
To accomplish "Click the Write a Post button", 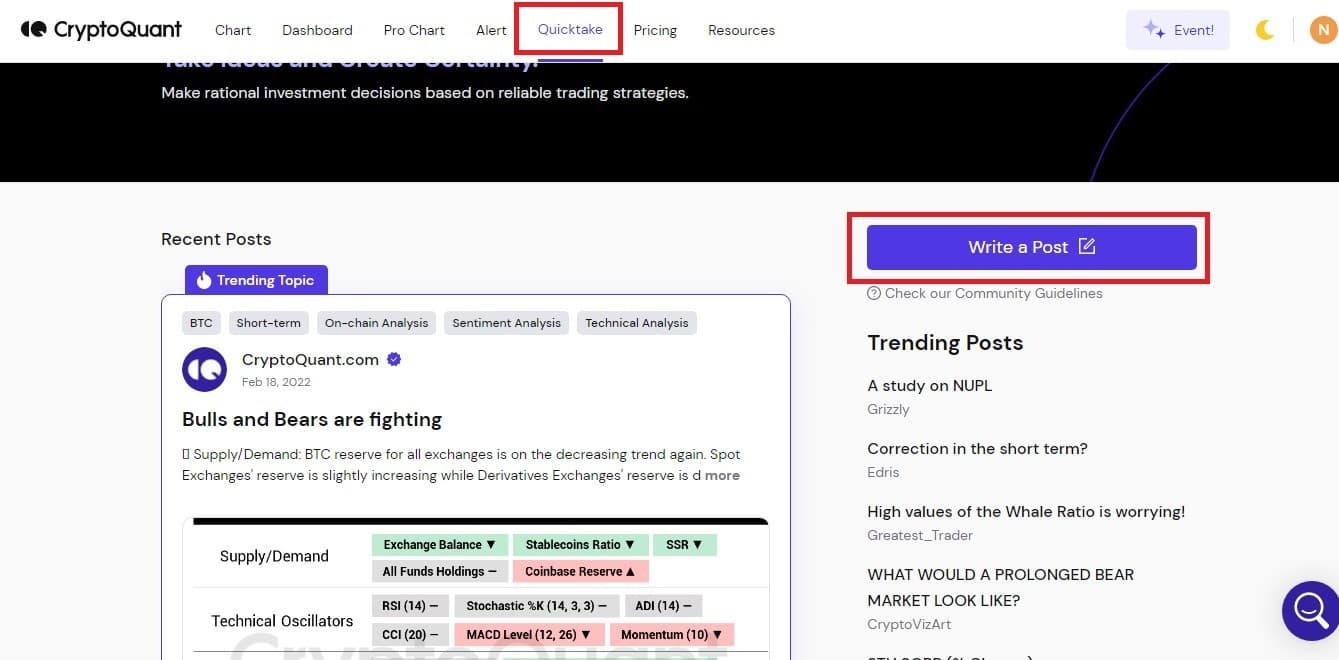I will point(1031,247).
